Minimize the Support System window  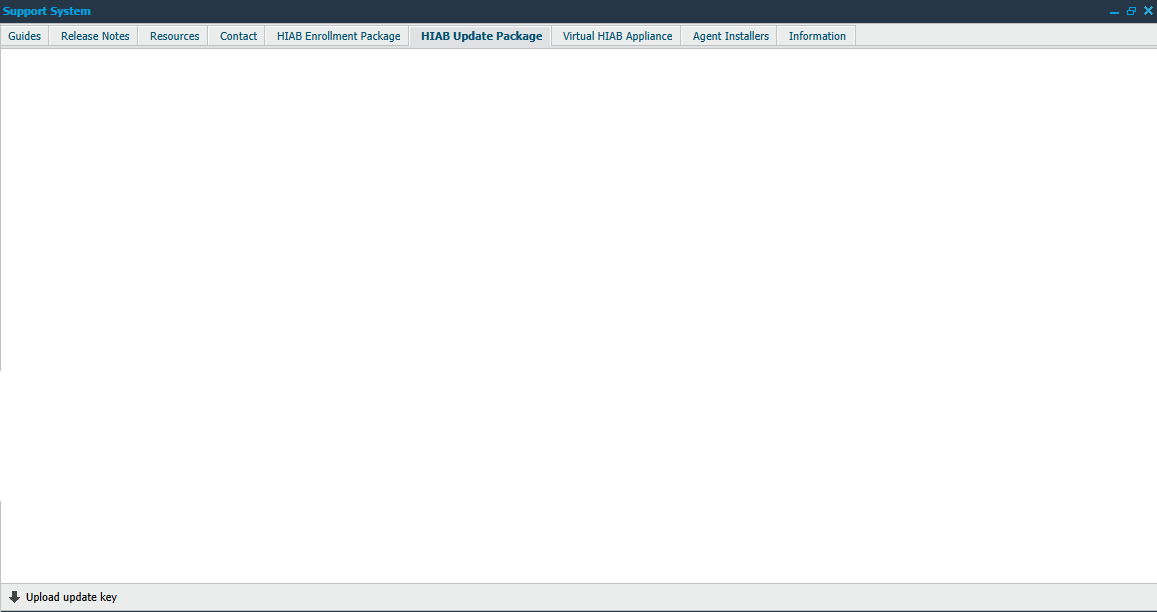click(x=1114, y=10)
